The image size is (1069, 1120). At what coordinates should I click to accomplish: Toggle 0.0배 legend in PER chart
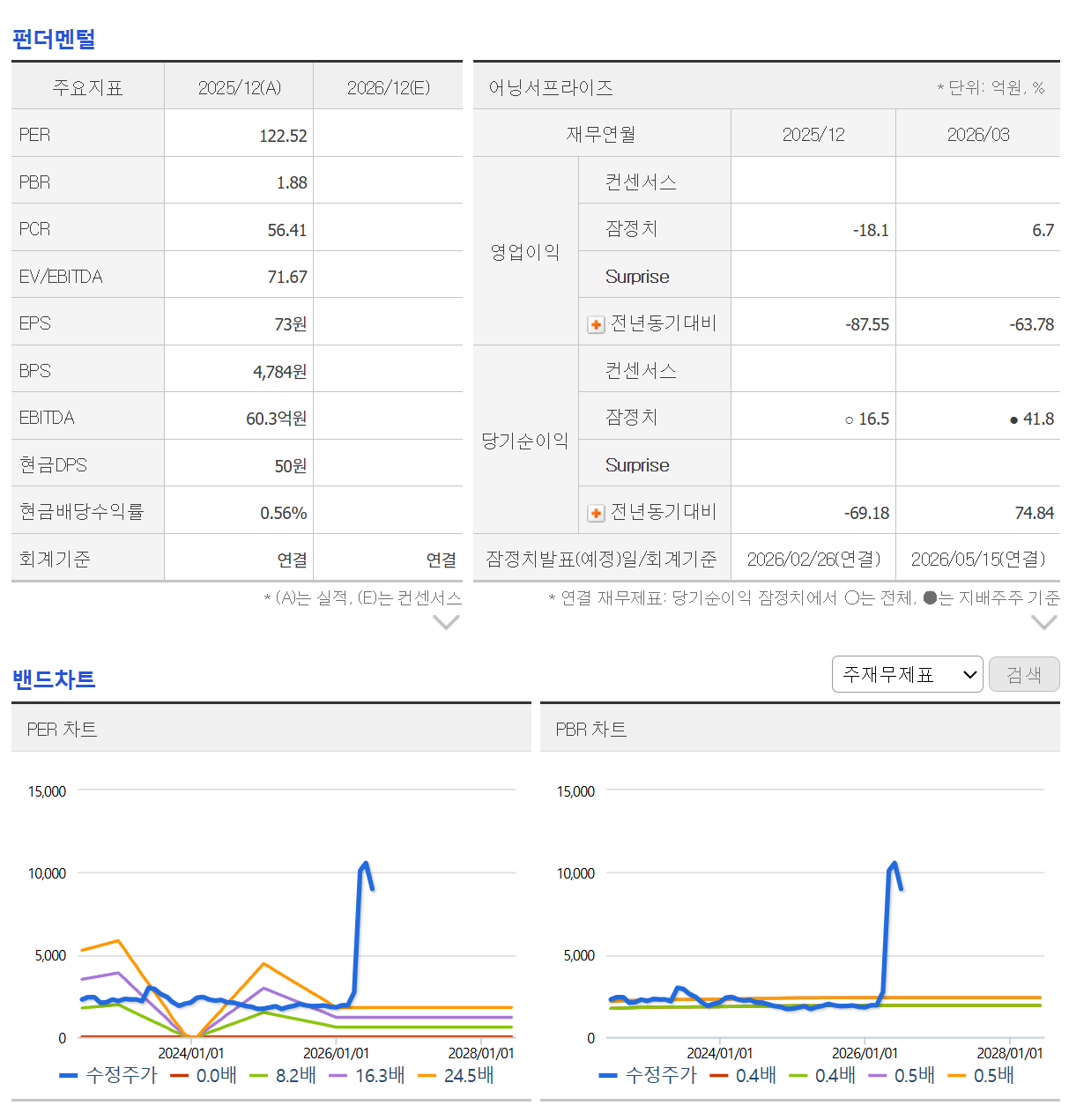(x=204, y=1075)
